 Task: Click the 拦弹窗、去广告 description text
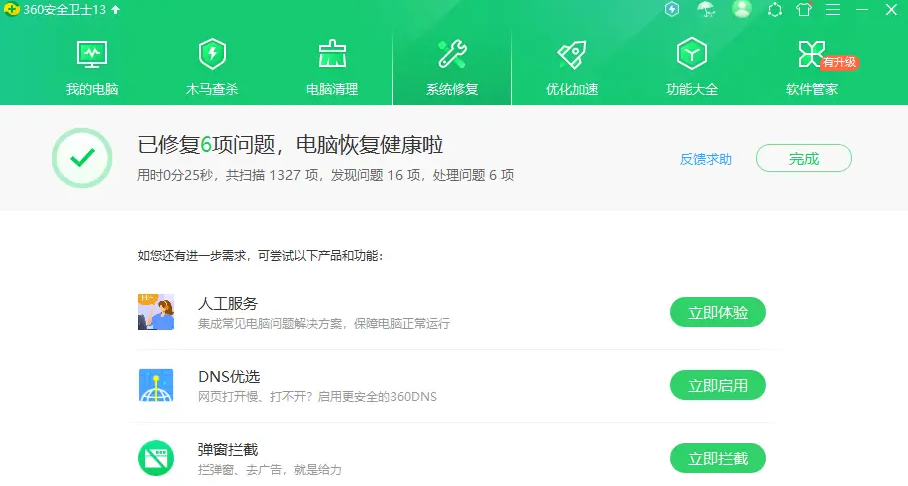click(x=269, y=470)
